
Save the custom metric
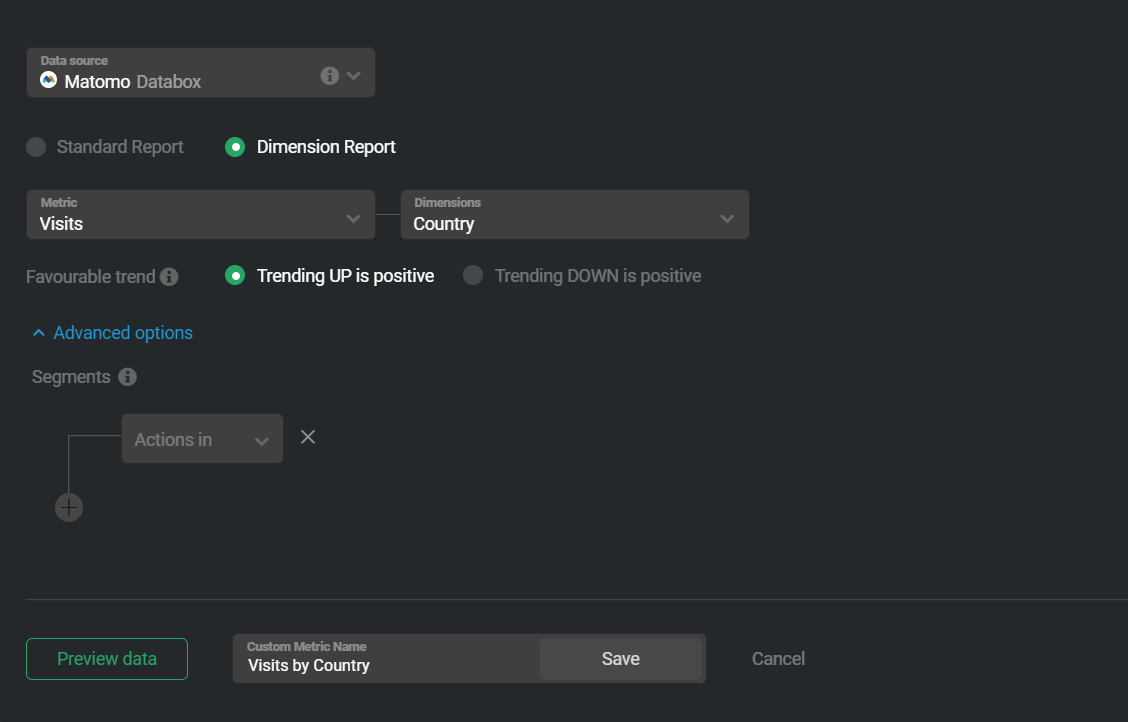(621, 658)
